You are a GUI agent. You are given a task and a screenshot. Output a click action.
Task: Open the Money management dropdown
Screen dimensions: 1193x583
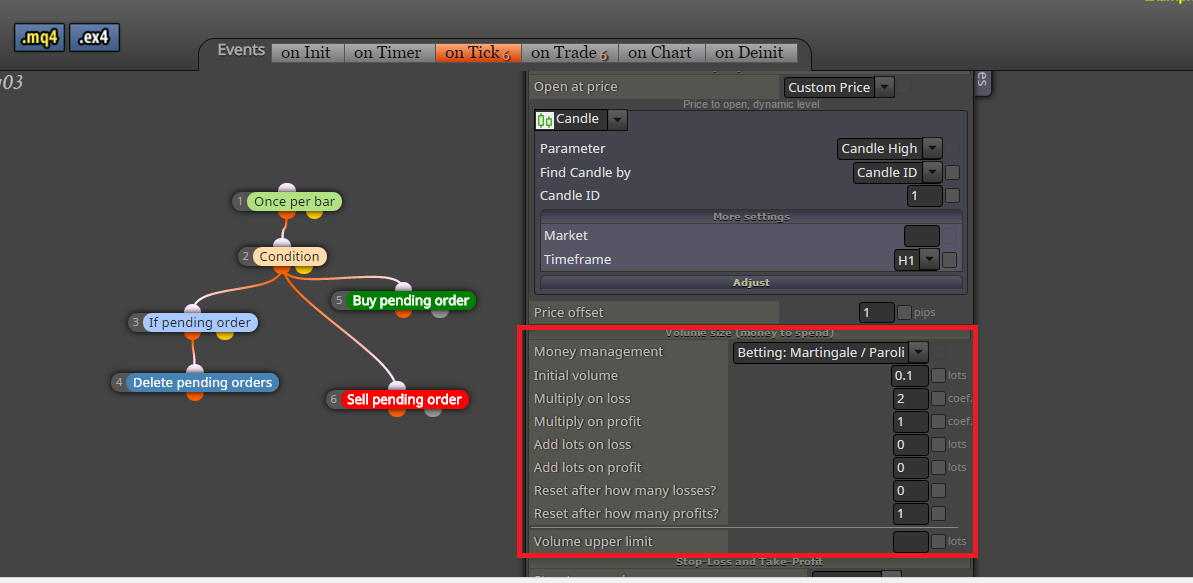(919, 352)
